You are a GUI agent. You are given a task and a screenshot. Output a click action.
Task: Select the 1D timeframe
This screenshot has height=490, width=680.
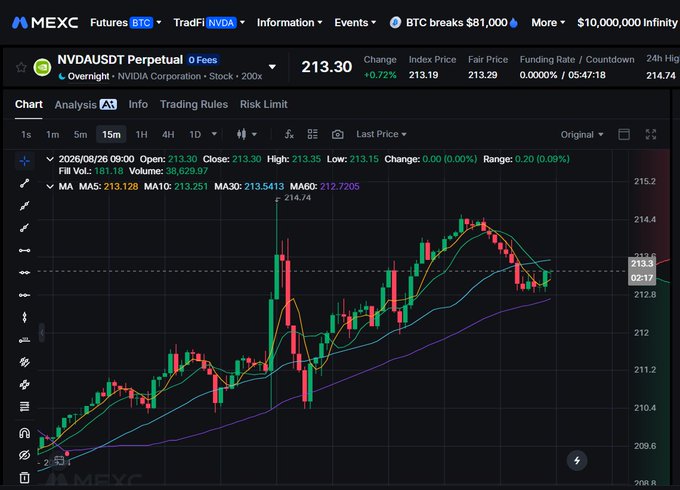coord(195,134)
